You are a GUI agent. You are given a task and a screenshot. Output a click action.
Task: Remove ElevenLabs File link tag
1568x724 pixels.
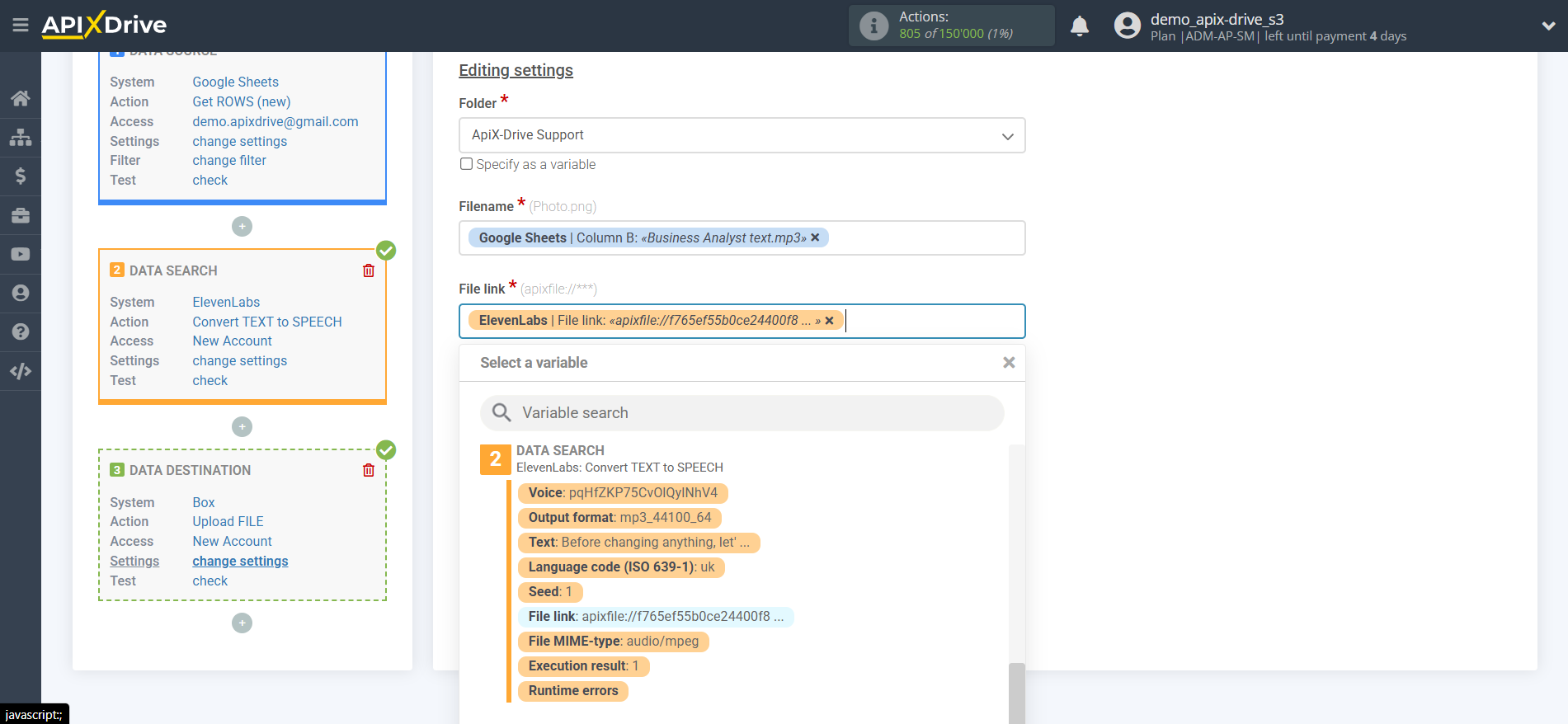[829, 321]
